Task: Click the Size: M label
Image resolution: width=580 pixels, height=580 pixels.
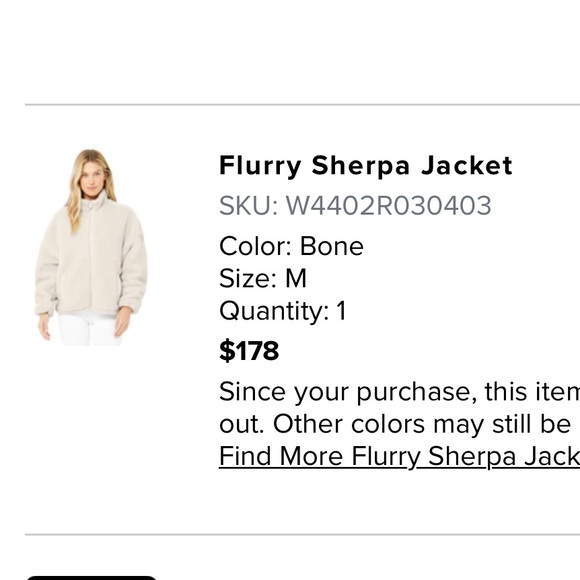Action: pos(263,278)
